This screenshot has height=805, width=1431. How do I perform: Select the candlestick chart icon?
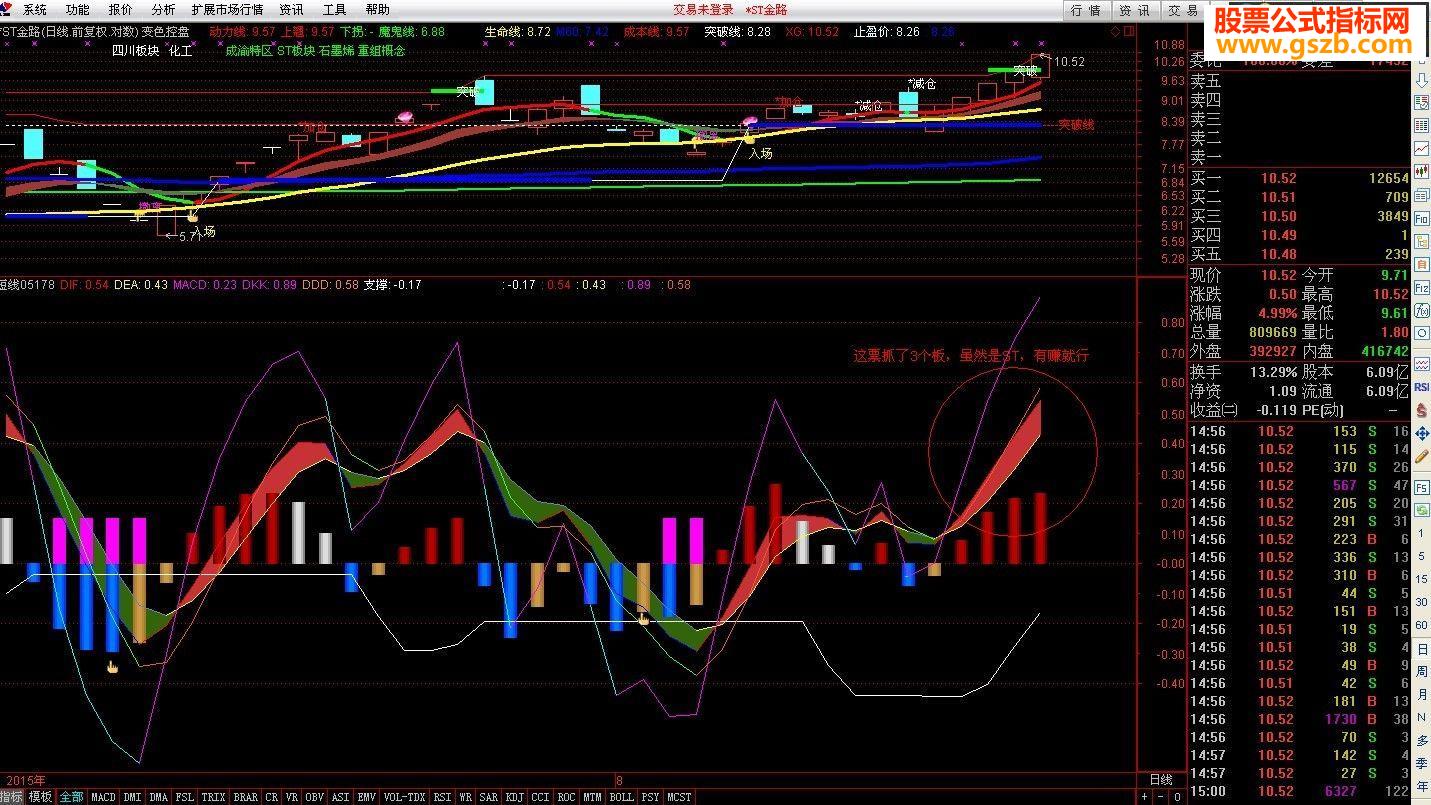(x=1422, y=171)
